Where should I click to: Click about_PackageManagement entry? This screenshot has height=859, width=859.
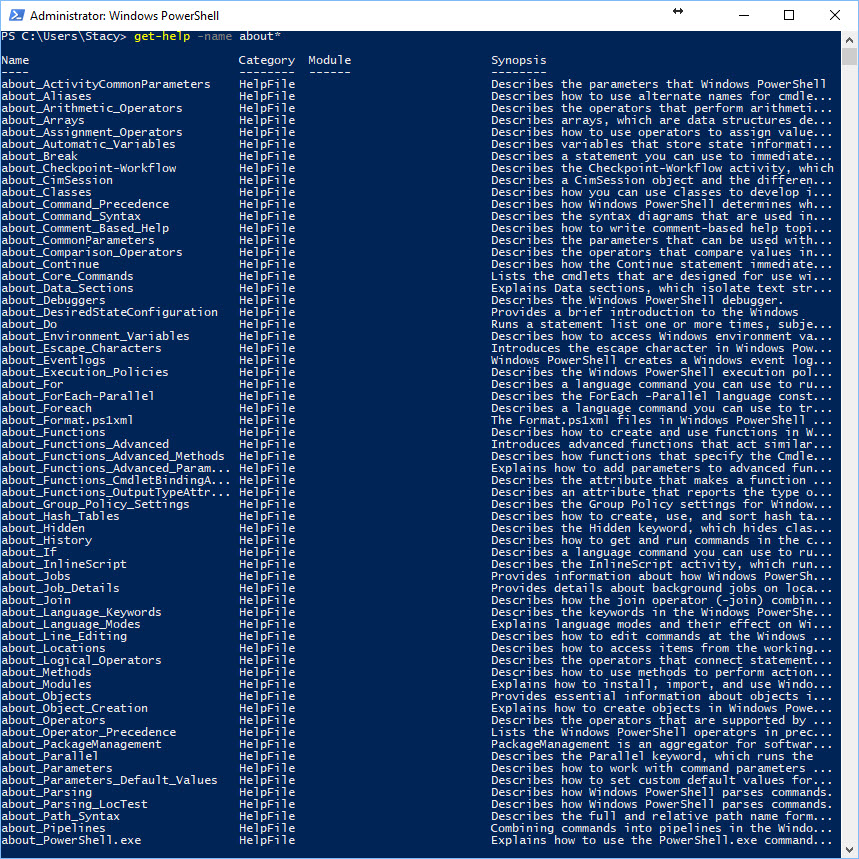pos(81,745)
